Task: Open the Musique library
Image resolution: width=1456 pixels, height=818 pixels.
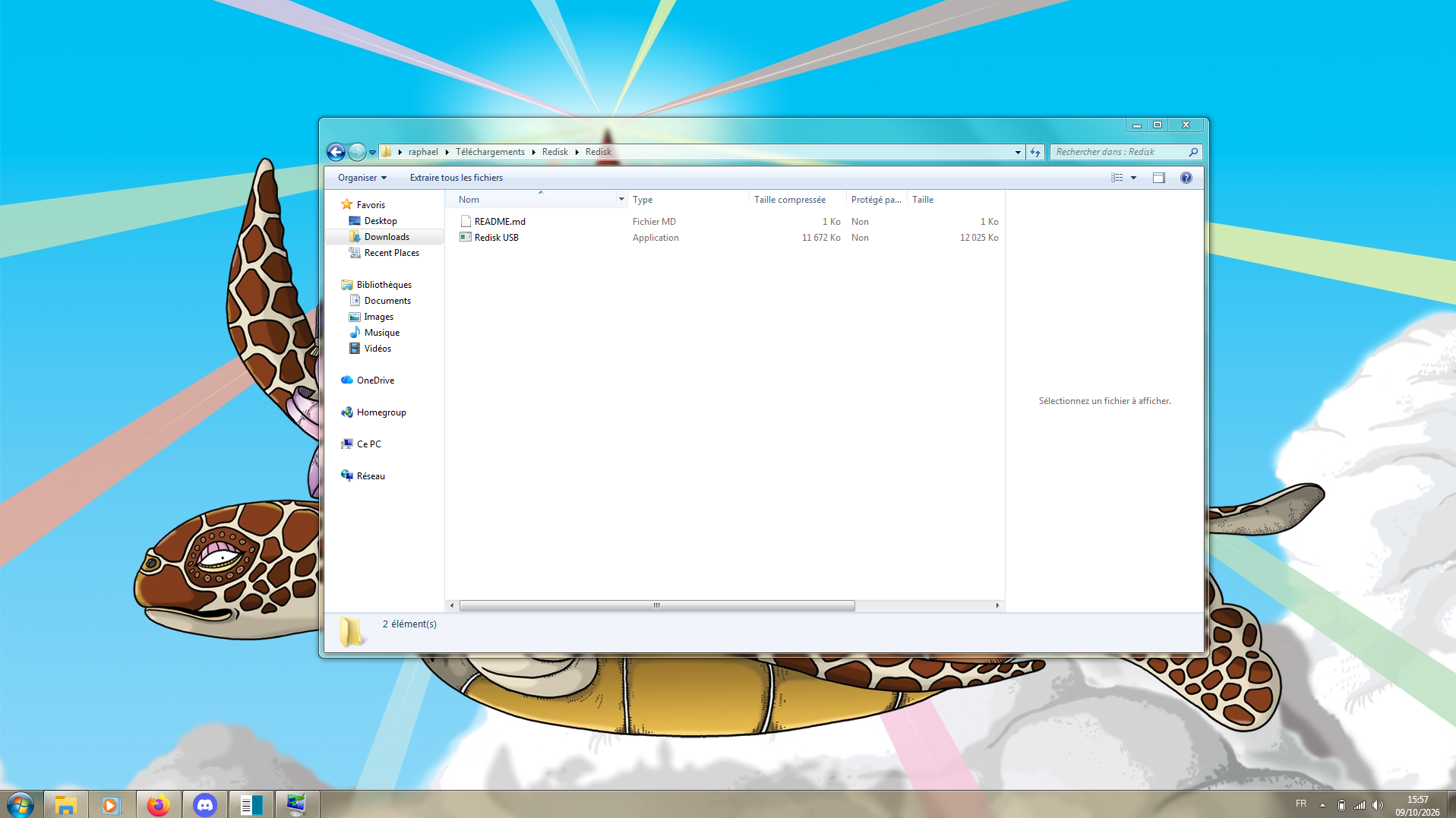Action: pyautogui.click(x=374, y=333)
